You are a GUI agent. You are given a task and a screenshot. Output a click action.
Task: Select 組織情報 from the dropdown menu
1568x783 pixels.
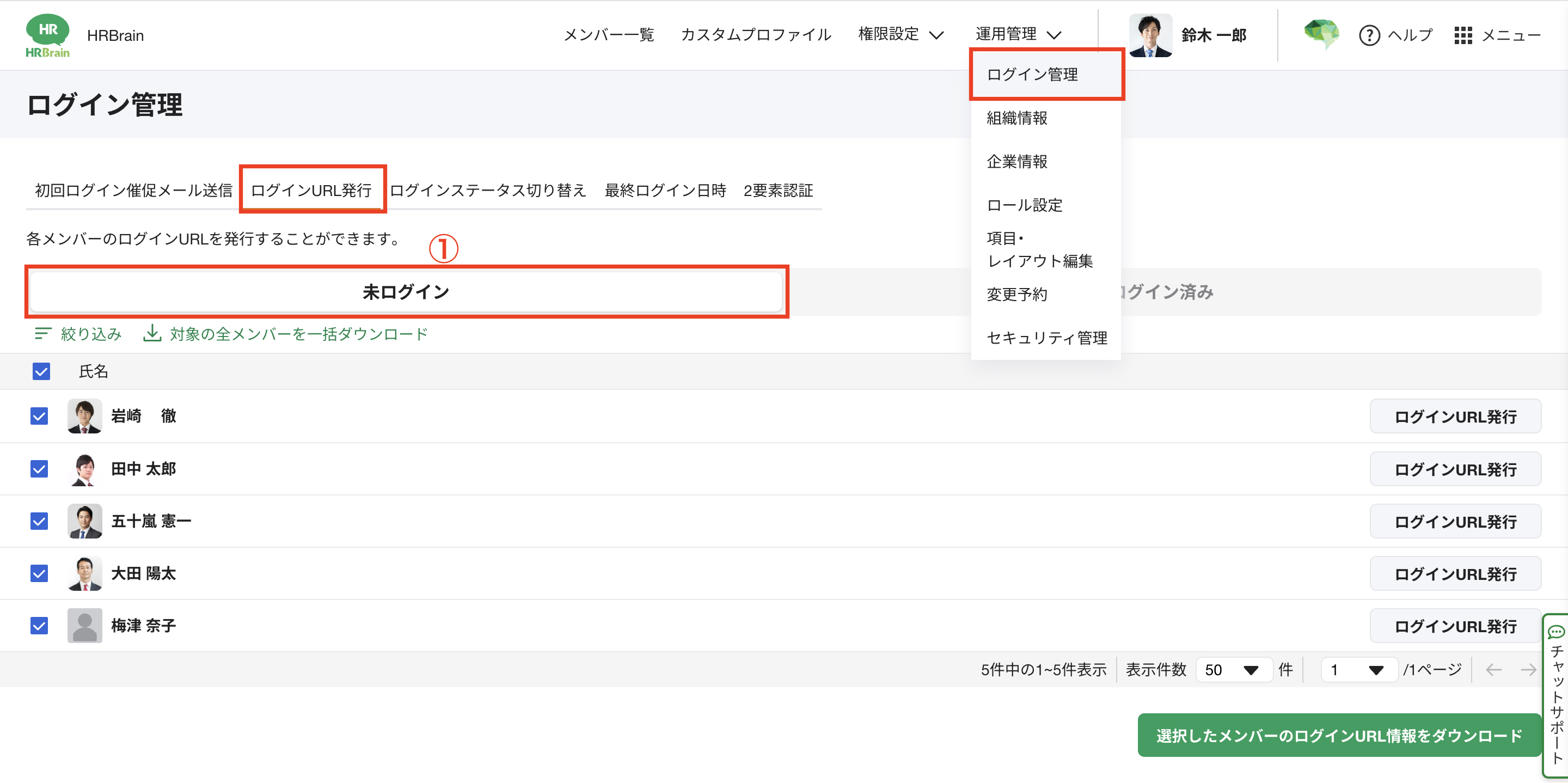tap(1016, 118)
